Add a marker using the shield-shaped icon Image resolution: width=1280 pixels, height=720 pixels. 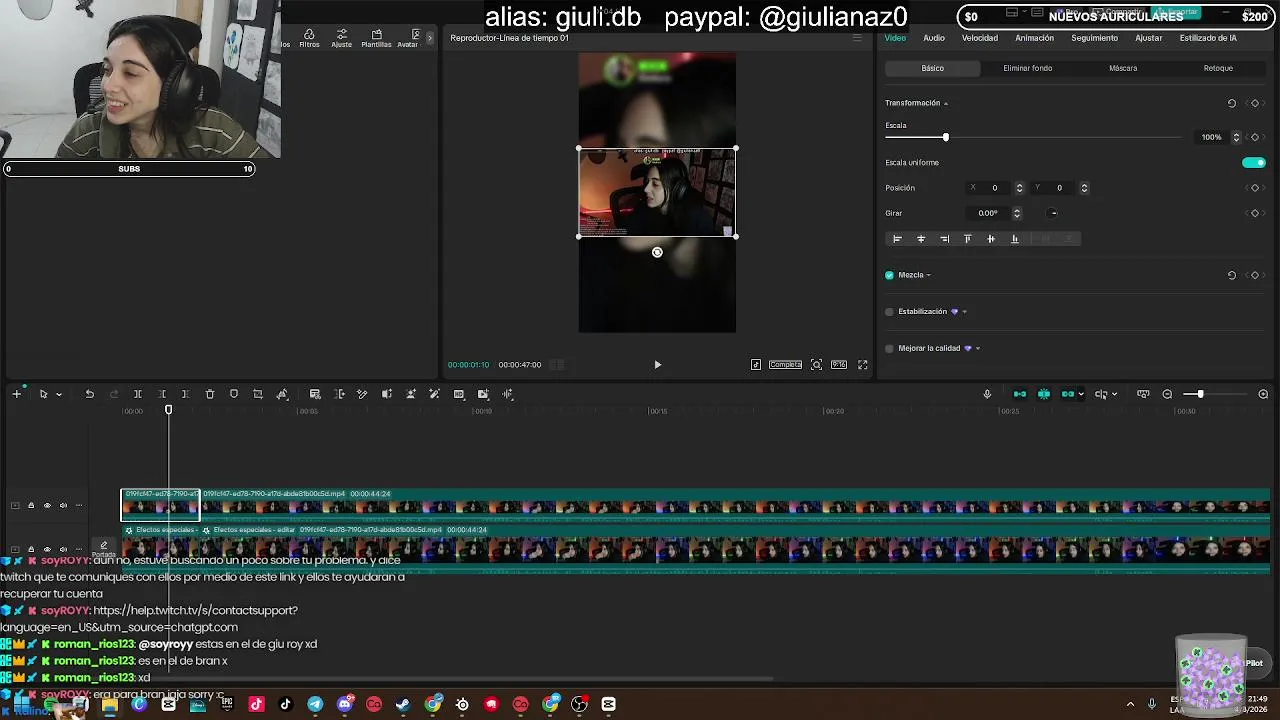point(234,394)
